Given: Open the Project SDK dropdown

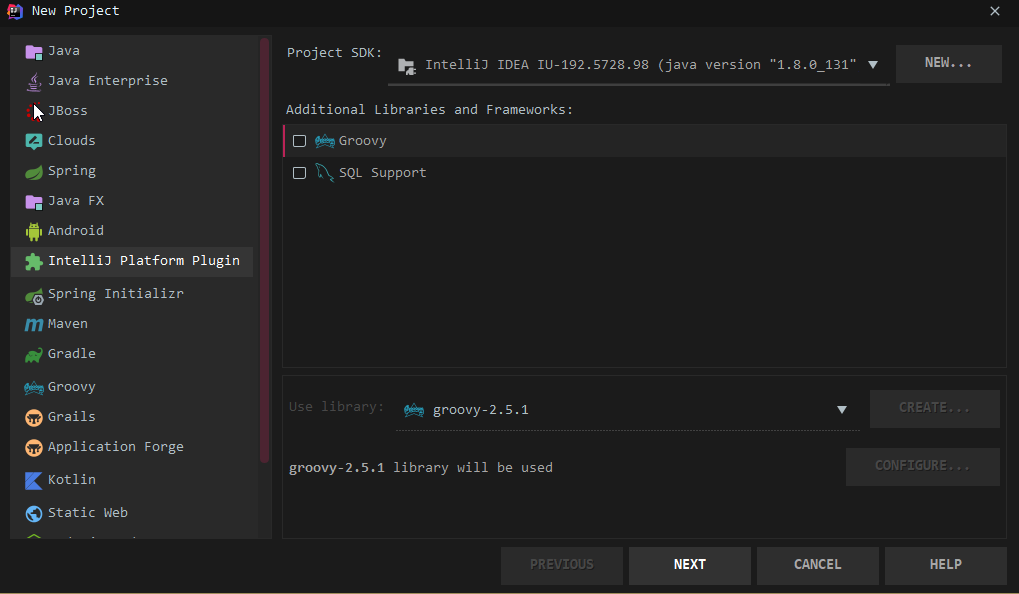Looking at the screenshot, I should coord(871,63).
